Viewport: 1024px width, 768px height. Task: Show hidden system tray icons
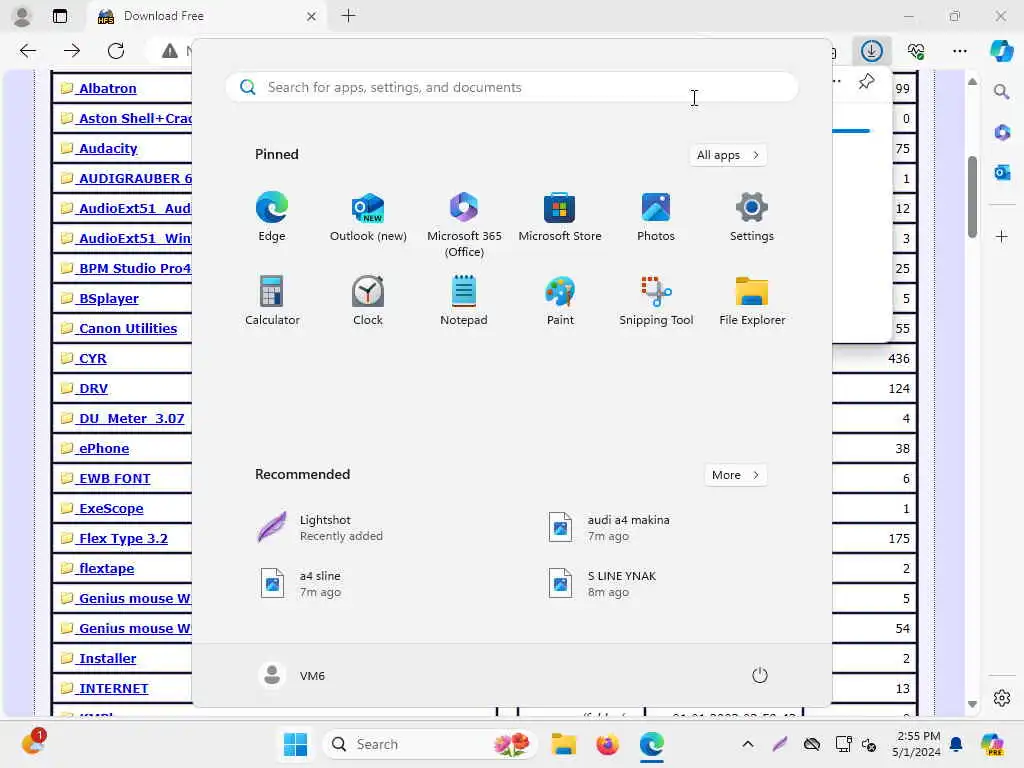(x=748, y=744)
